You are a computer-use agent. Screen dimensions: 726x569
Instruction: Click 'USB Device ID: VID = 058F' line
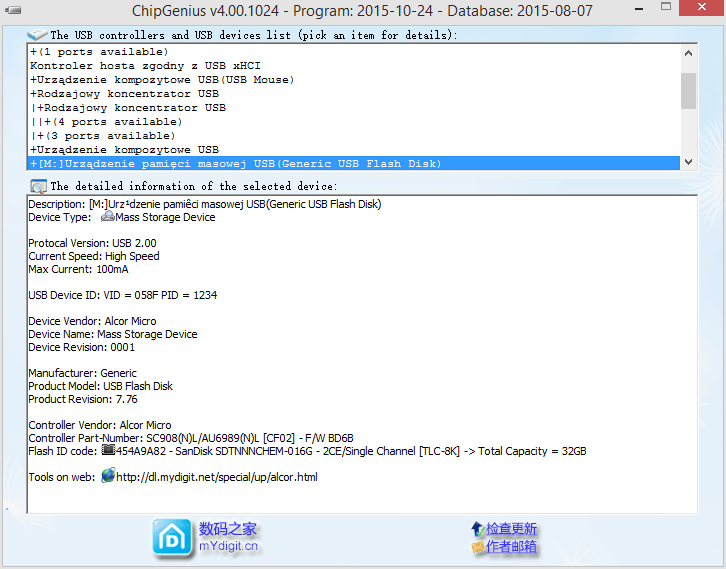pos(123,295)
